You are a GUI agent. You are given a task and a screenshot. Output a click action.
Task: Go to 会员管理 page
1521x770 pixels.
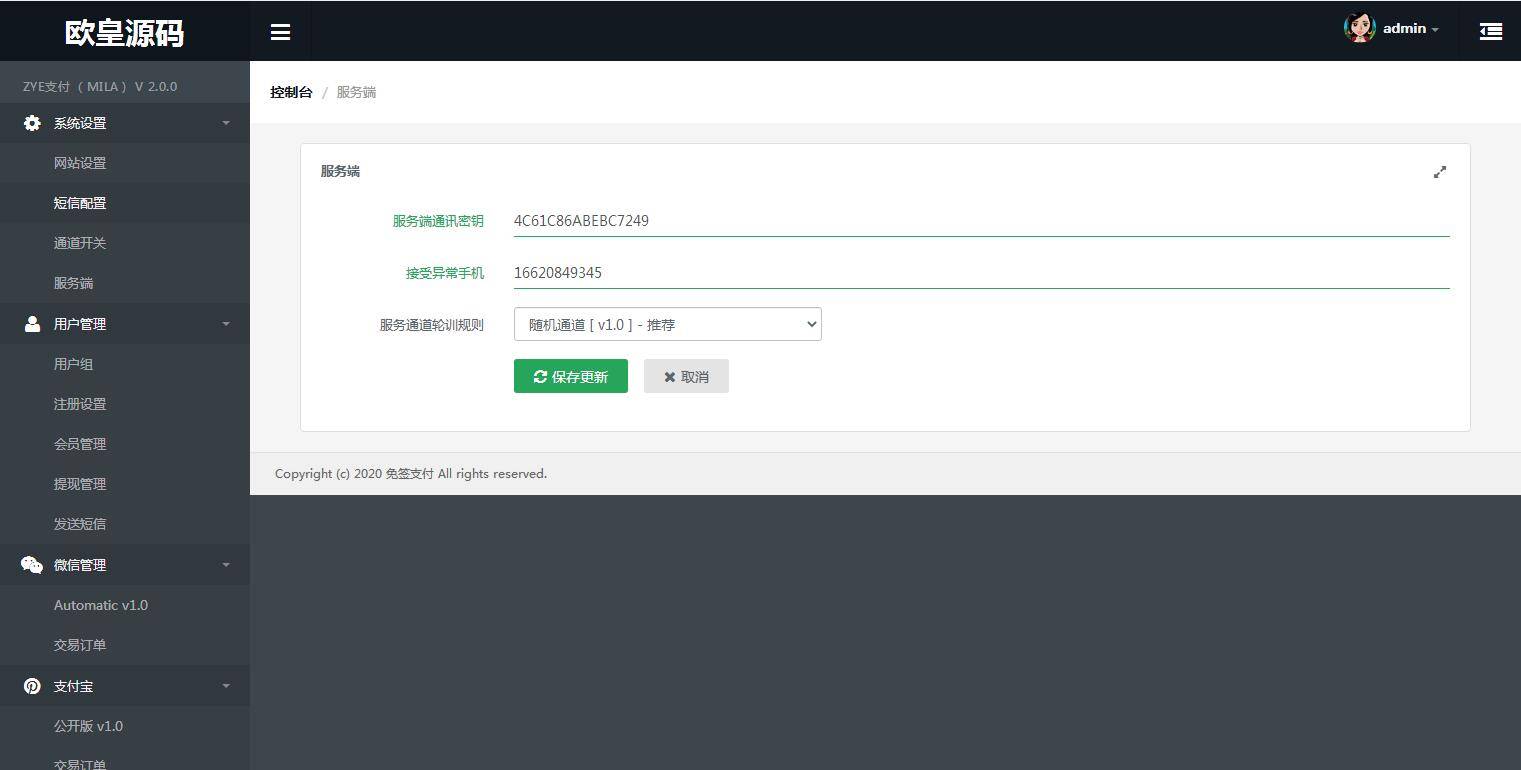(80, 444)
